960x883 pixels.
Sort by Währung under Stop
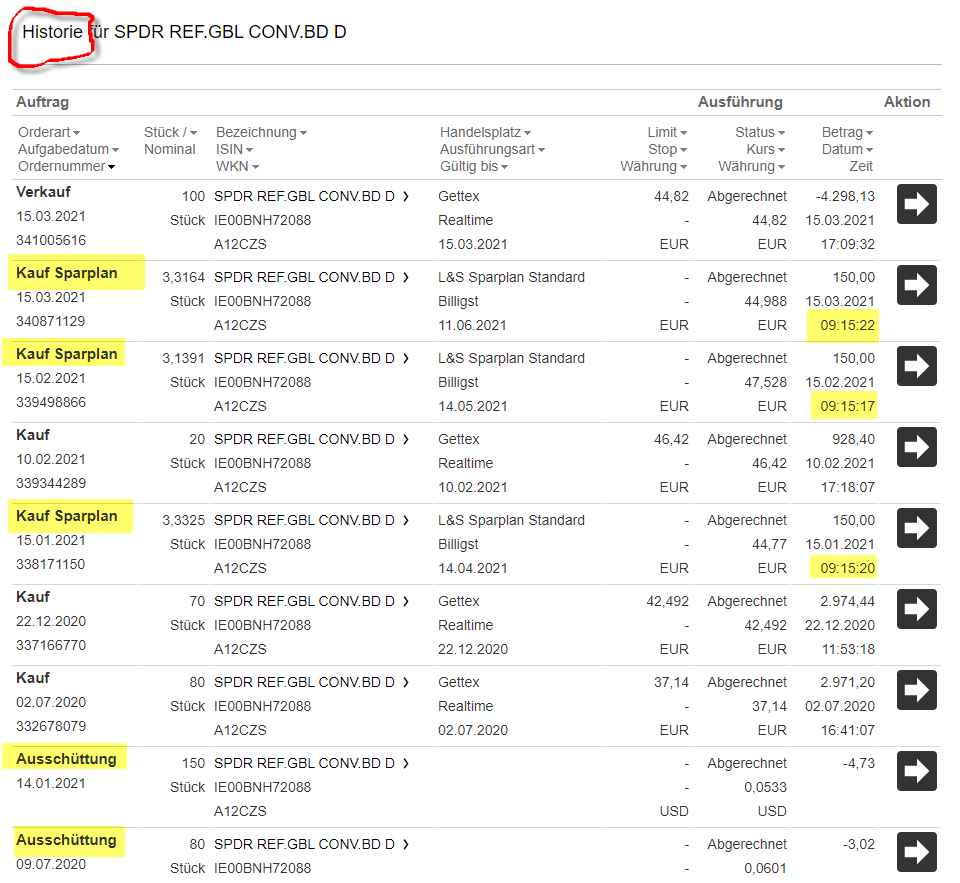tap(654, 167)
